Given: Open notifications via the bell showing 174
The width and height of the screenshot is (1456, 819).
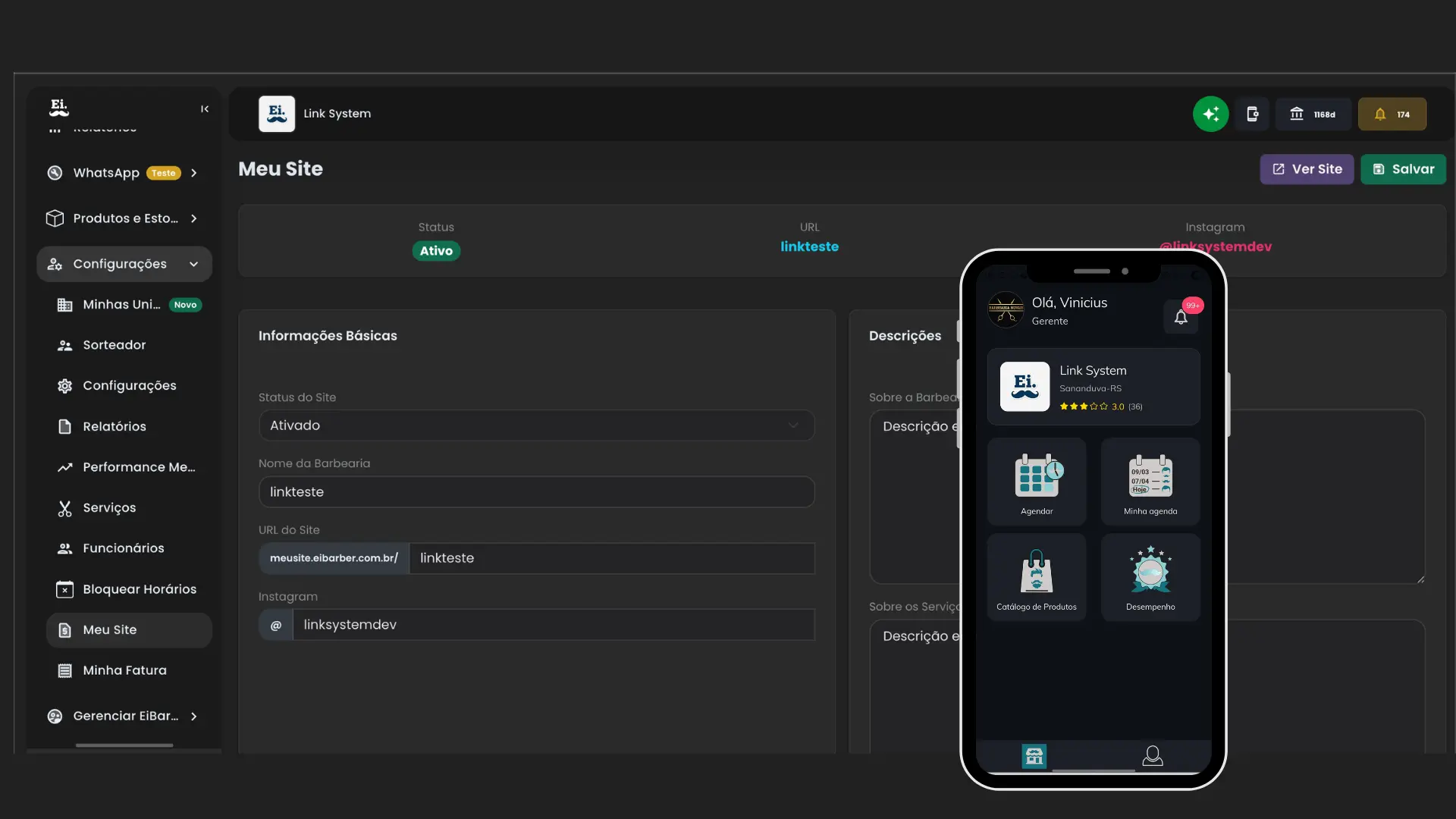Looking at the screenshot, I should click(1393, 114).
